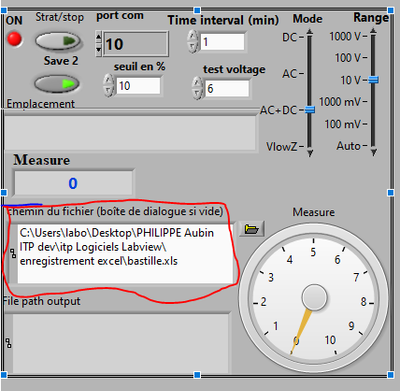Image resolution: width=400 pixels, height=391 pixels.
Task: Decrease Time interval with down arrow
Action: [x=193, y=47]
